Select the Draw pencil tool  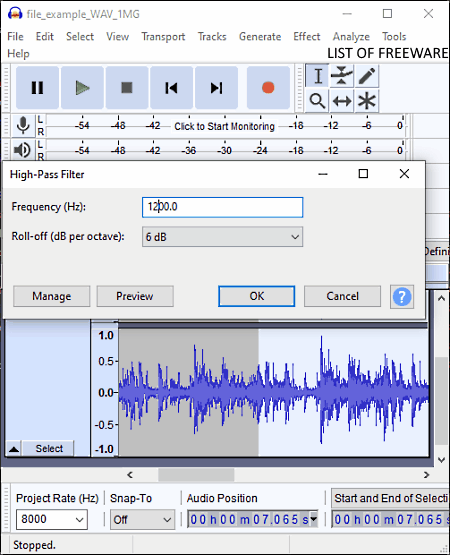[367, 76]
